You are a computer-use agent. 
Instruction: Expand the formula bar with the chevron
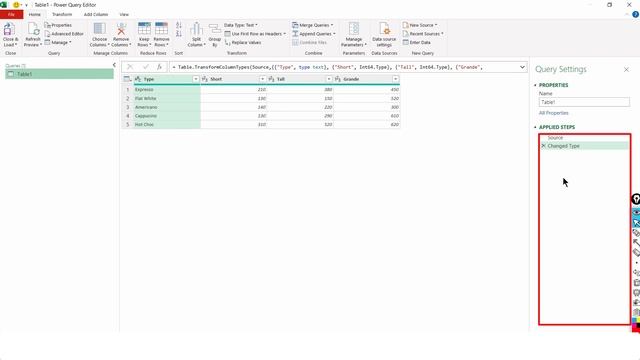pos(522,67)
